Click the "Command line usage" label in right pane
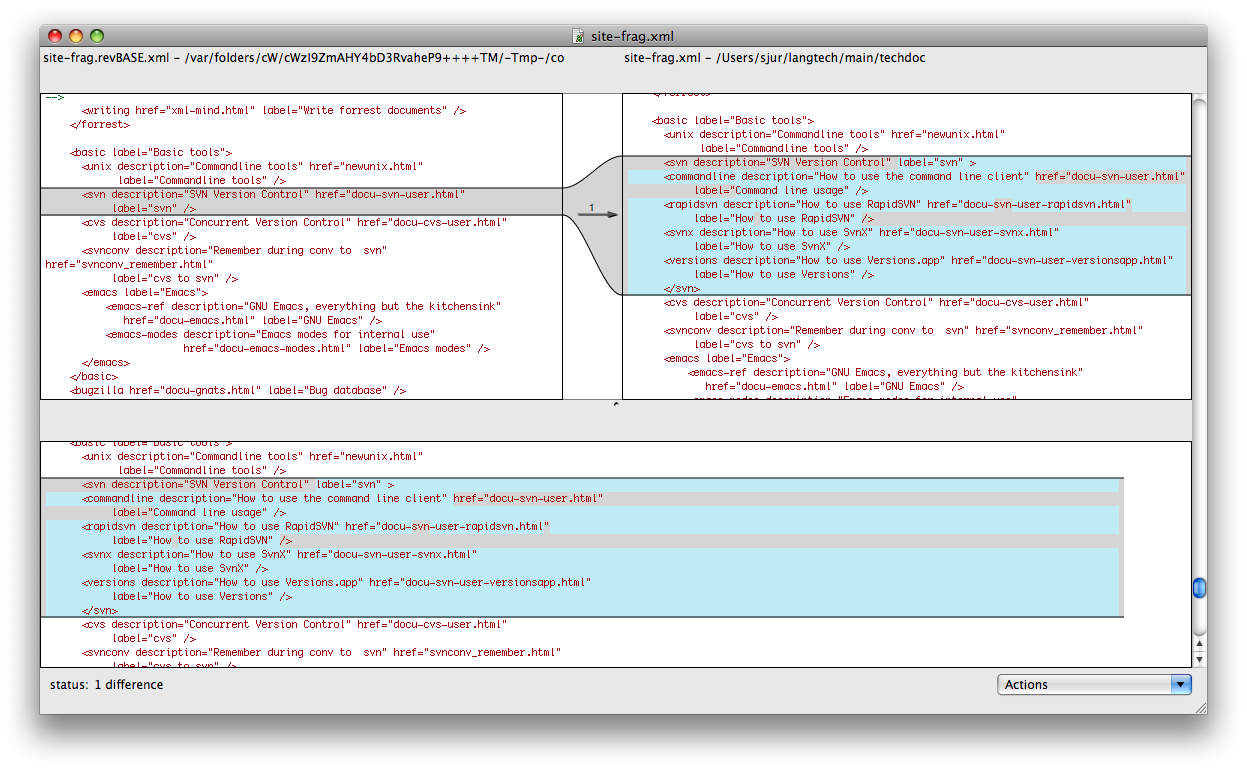The image size is (1247, 769). click(781, 190)
